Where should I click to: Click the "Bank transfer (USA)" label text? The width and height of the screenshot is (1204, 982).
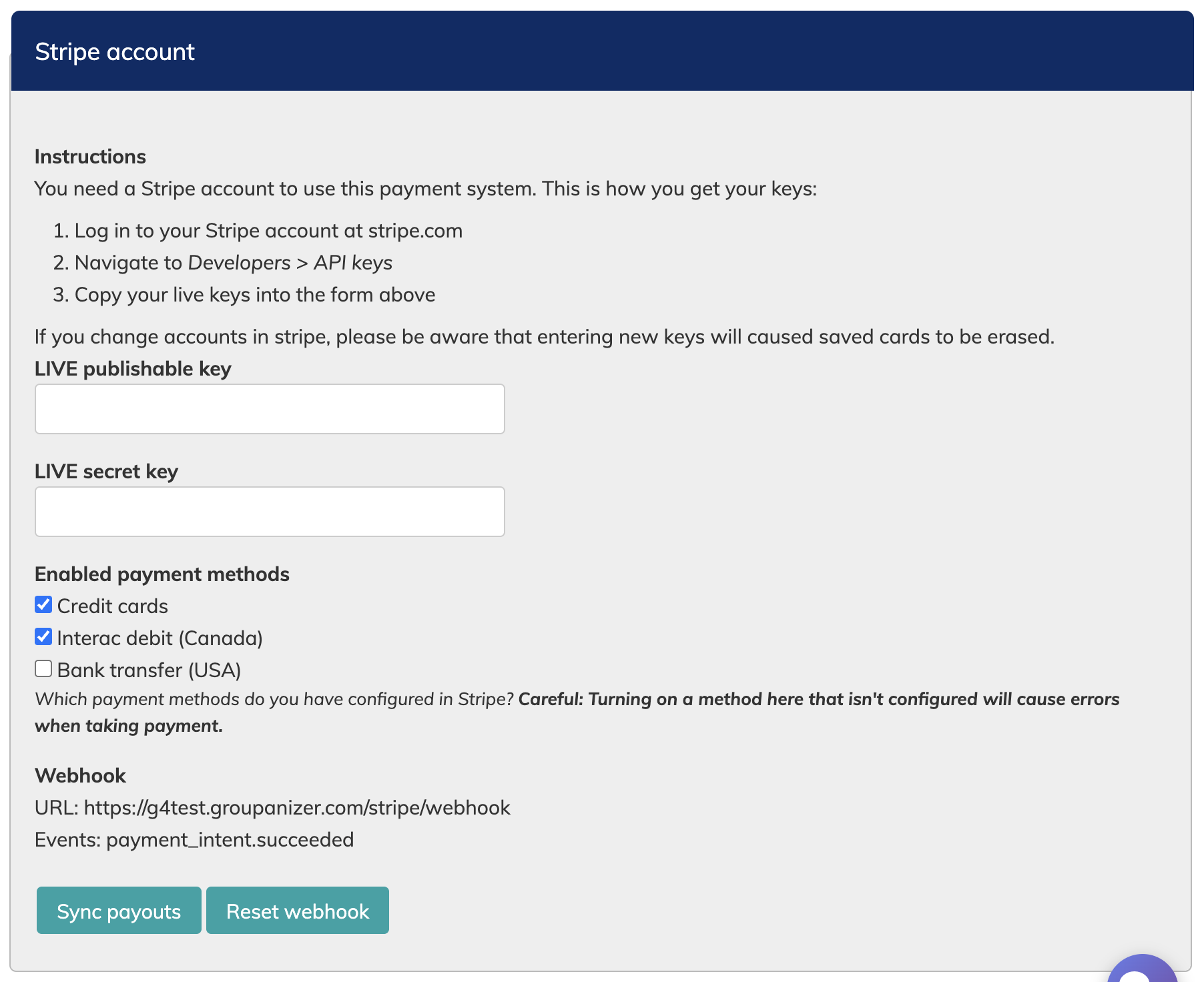tap(149, 670)
